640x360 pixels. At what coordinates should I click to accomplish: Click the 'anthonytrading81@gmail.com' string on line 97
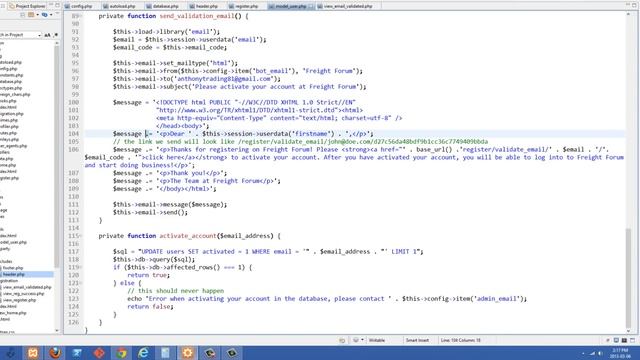(x=224, y=79)
